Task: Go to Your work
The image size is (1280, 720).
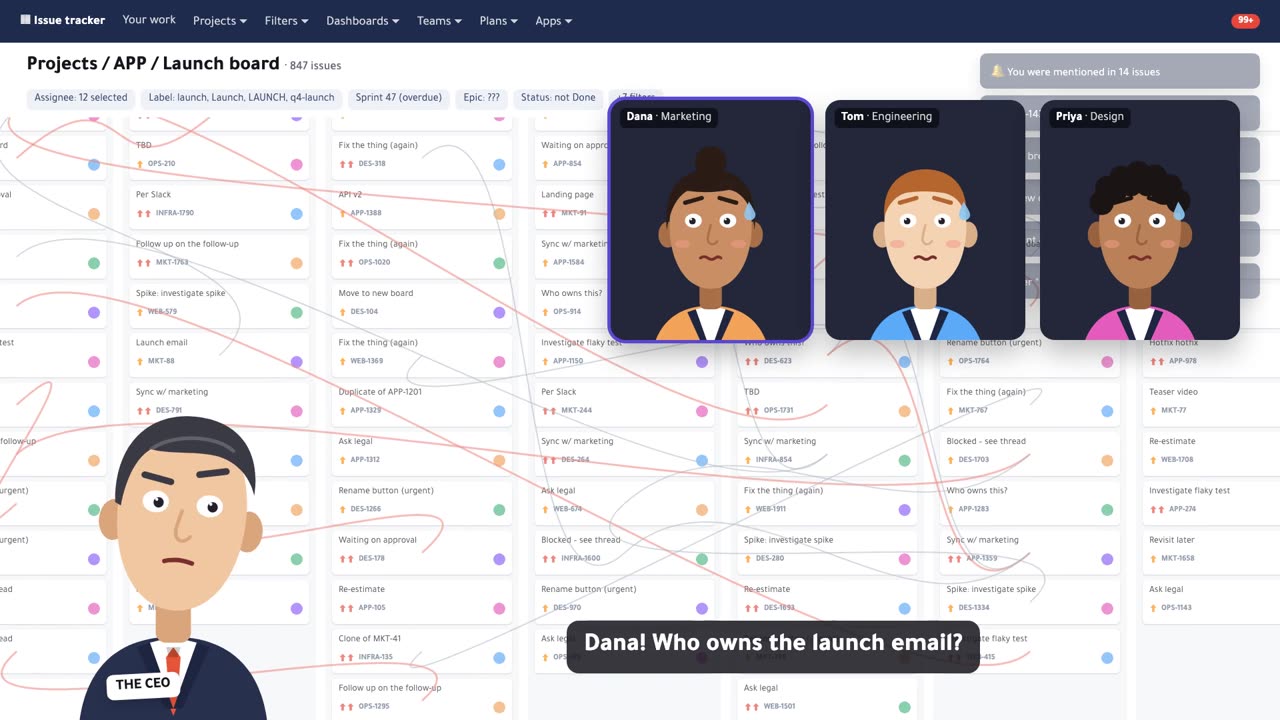Action: (149, 20)
